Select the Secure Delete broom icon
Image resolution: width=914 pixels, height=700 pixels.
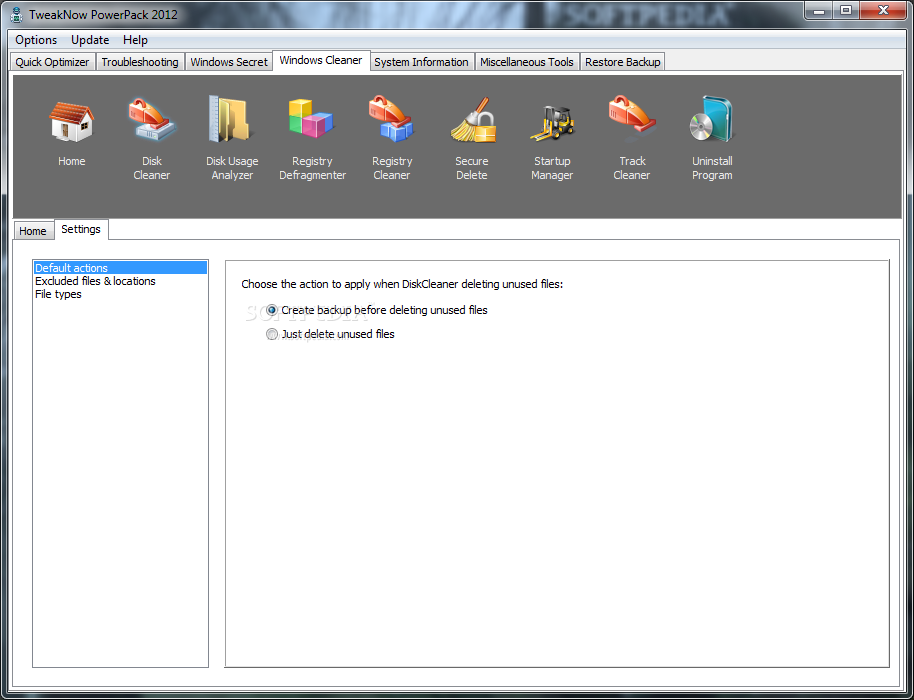pyautogui.click(x=473, y=120)
